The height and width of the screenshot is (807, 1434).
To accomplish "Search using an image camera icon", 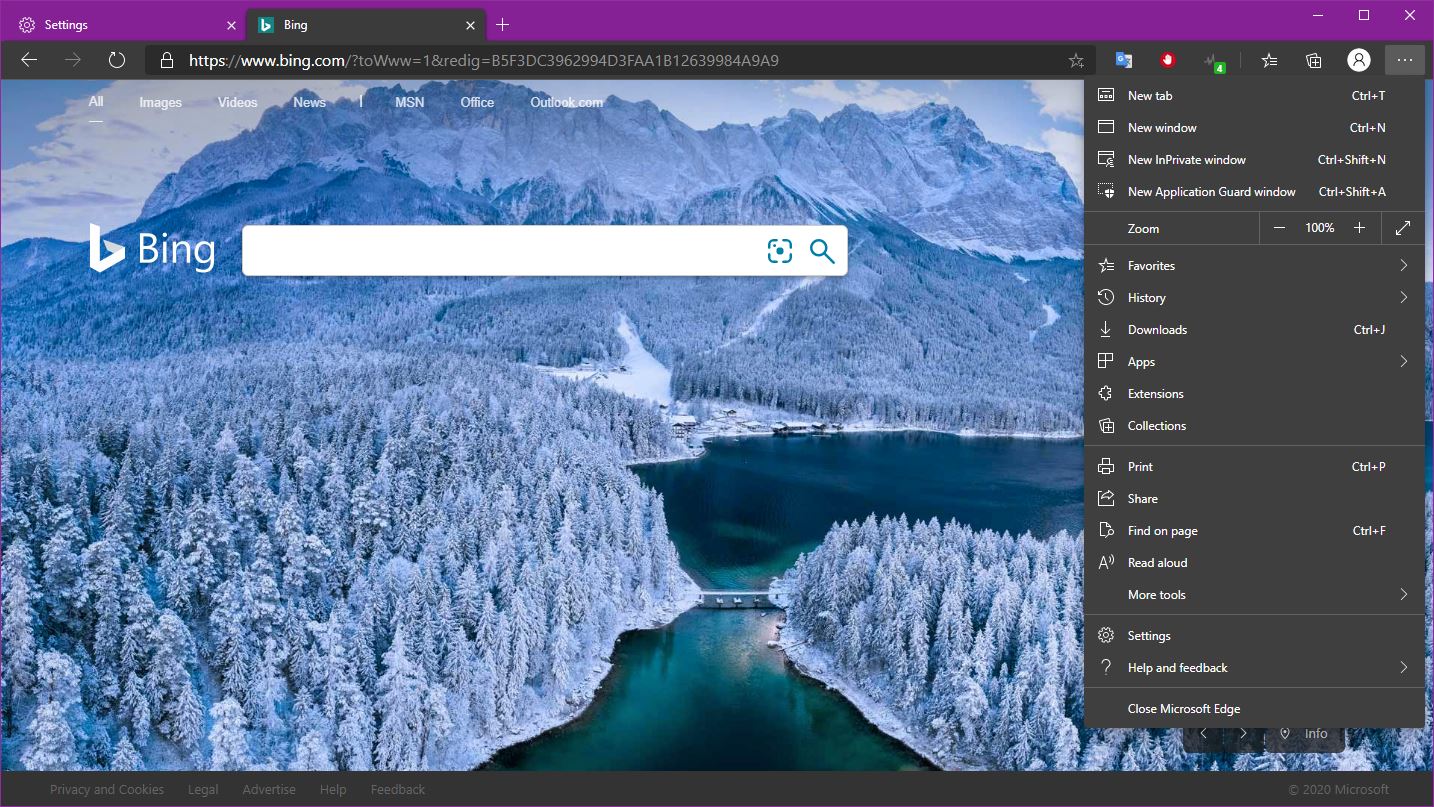I will coord(780,251).
